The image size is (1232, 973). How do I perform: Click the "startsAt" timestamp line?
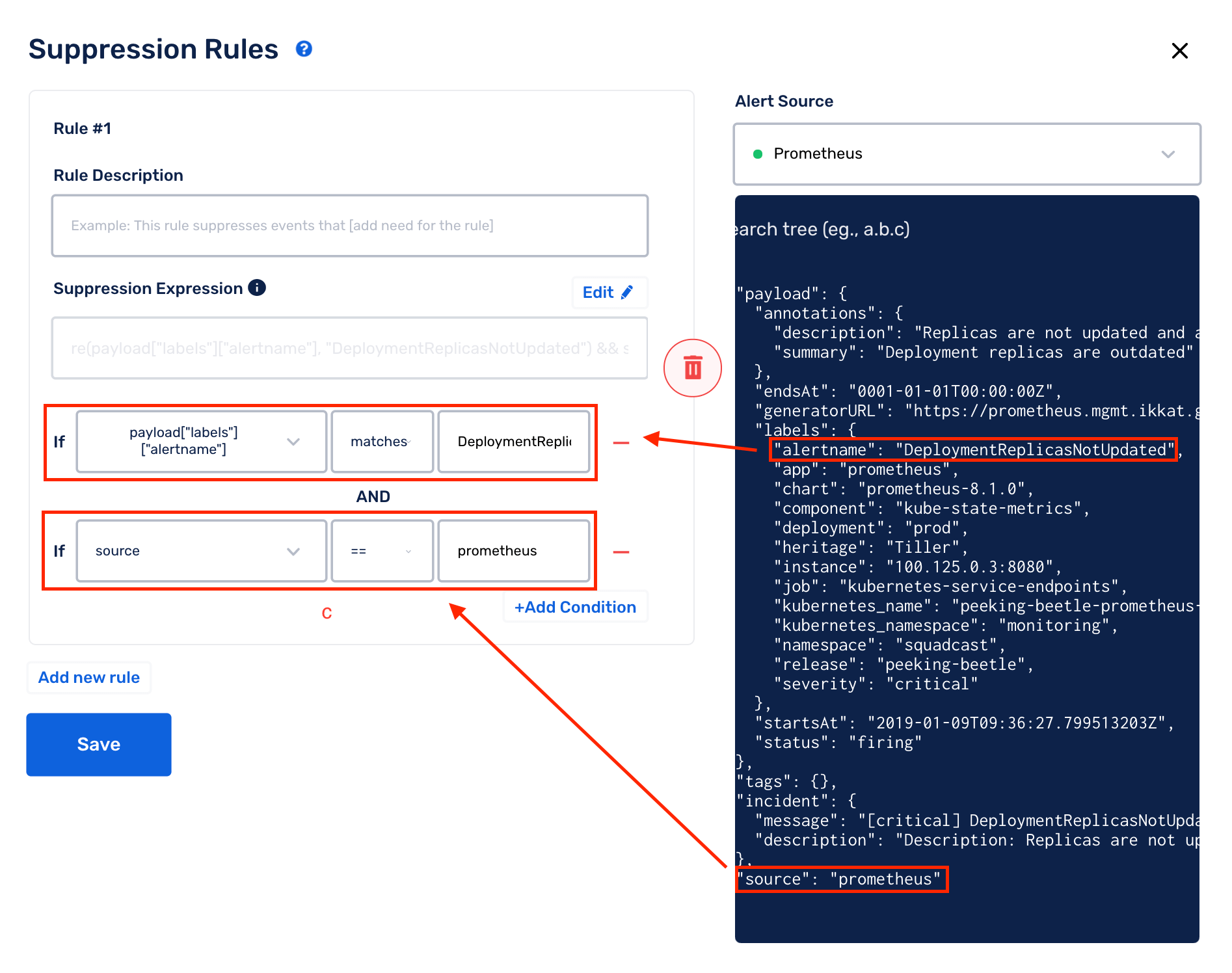[965, 723]
